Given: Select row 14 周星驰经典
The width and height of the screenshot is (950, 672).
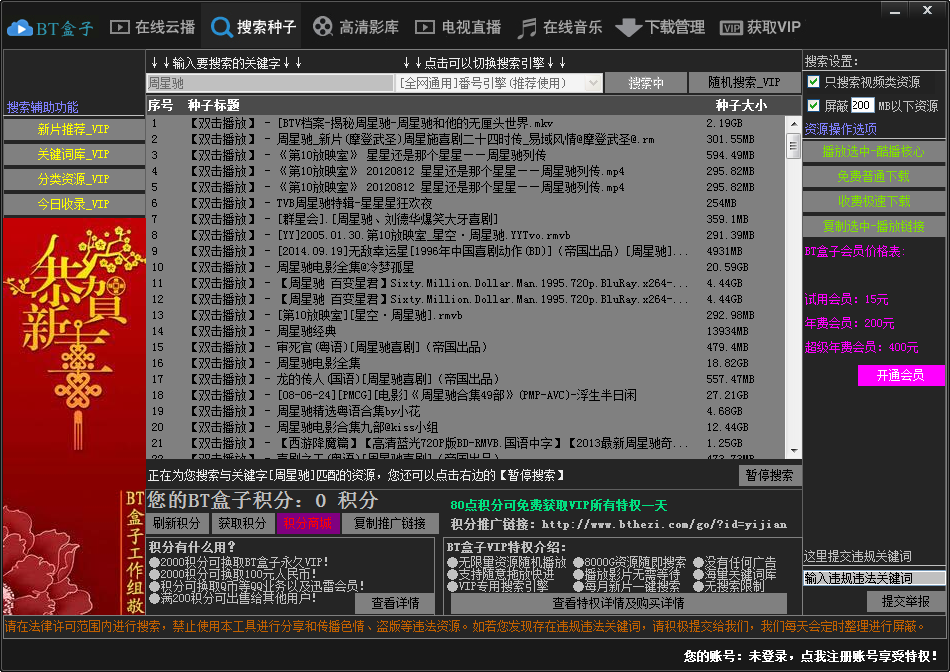Looking at the screenshot, I should pyautogui.click(x=466, y=331).
